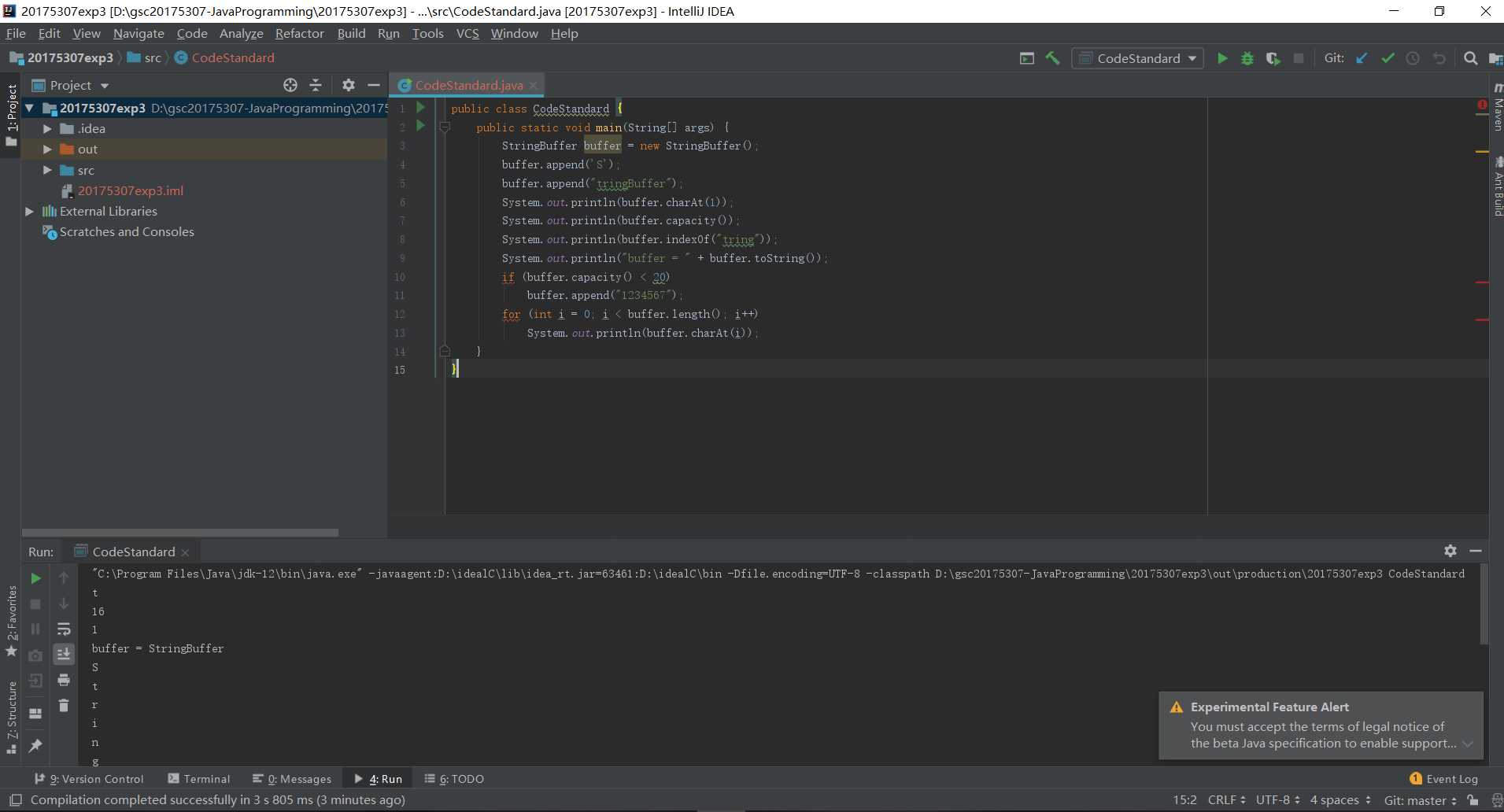Revert changes with the undo arrow icon
The image size is (1504, 812).
(1439, 58)
